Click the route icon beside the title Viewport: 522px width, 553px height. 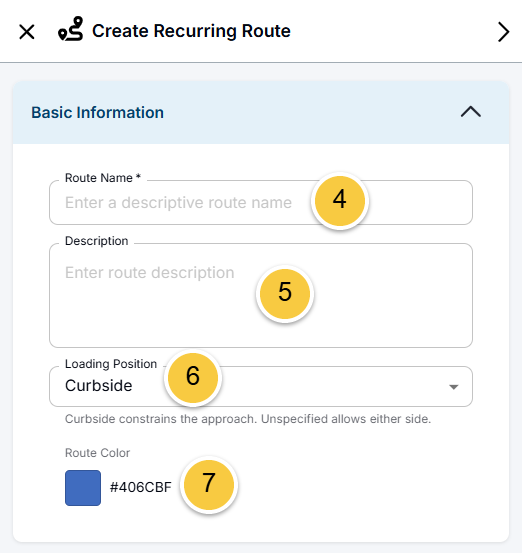(x=71, y=29)
